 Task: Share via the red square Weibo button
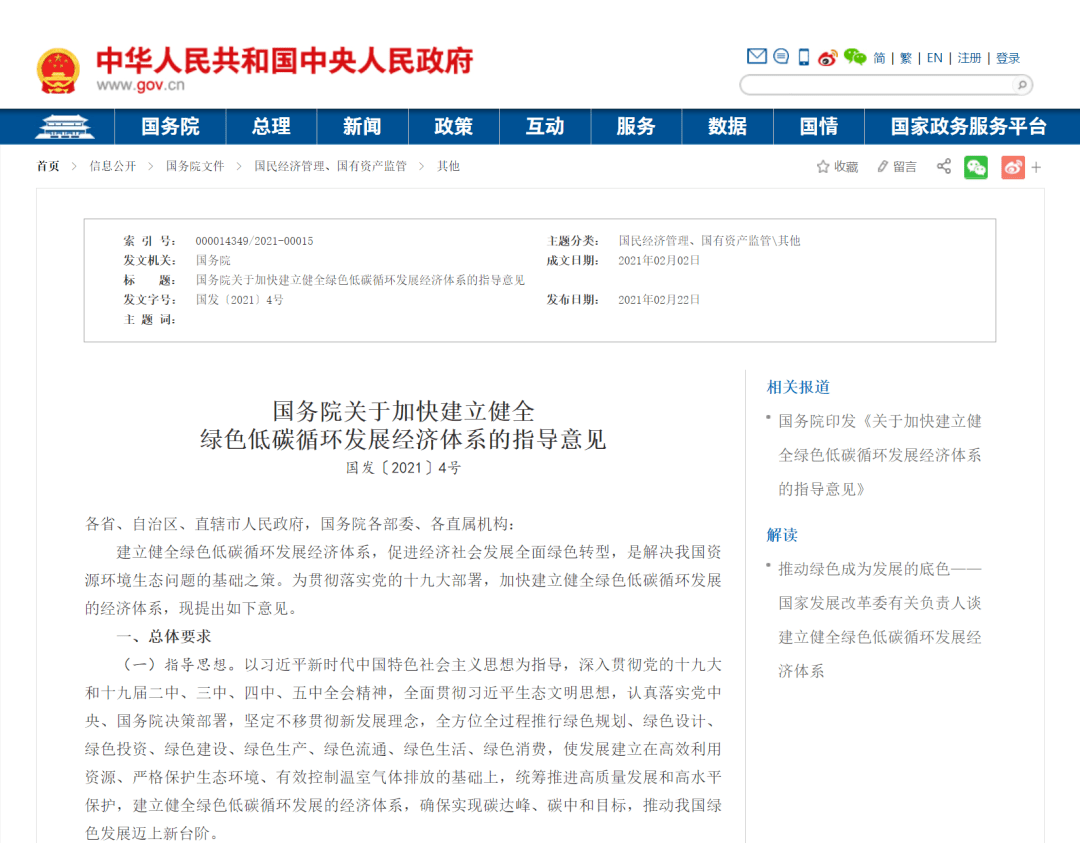(1012, 167)
